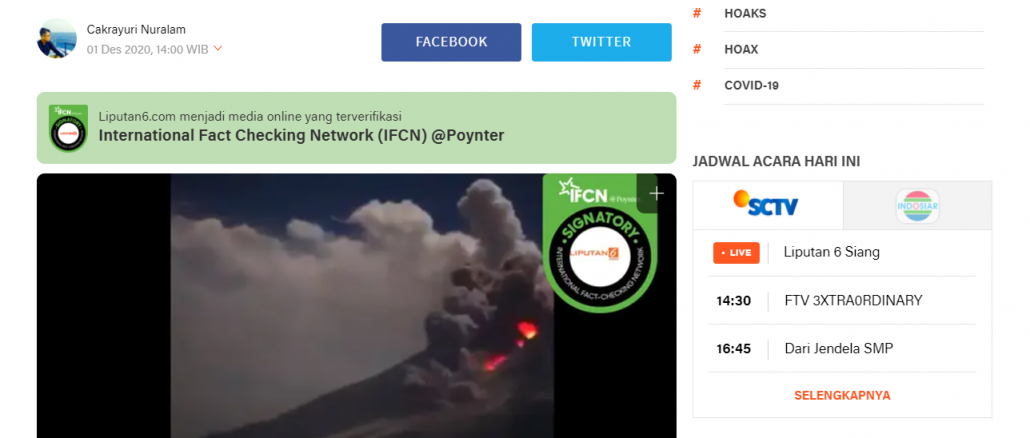Expand the plus icon on the image
This screenshot has height=438, width=1030.
click(656, 193)
